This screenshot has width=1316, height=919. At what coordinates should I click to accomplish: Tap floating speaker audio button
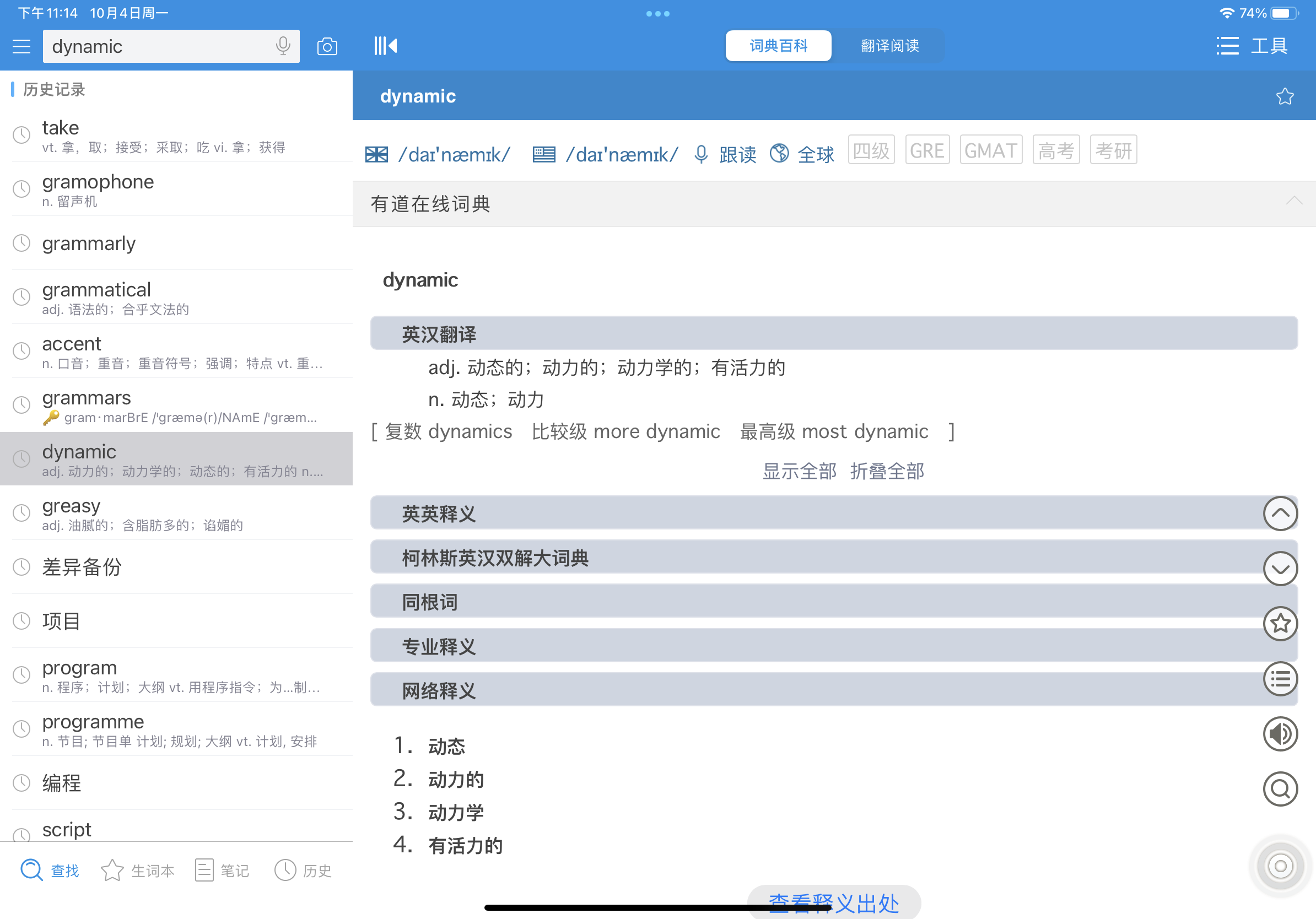pos(1280,734)
